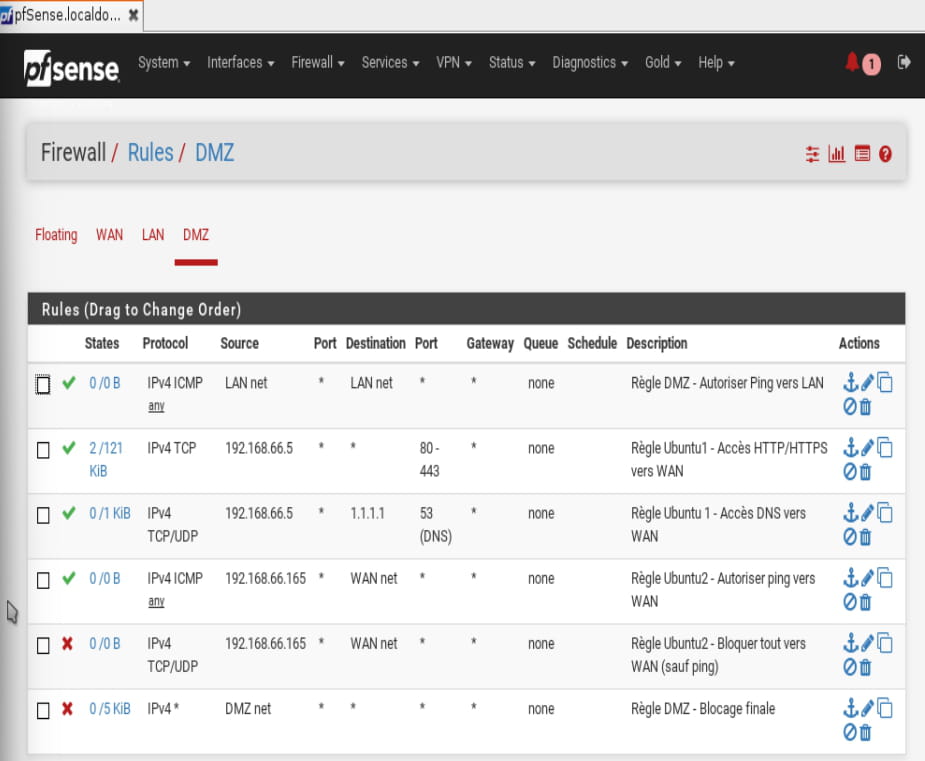The height and width of the screenshot is (761, 925).
Task: Open the help question mark icon
Action: 885,155
